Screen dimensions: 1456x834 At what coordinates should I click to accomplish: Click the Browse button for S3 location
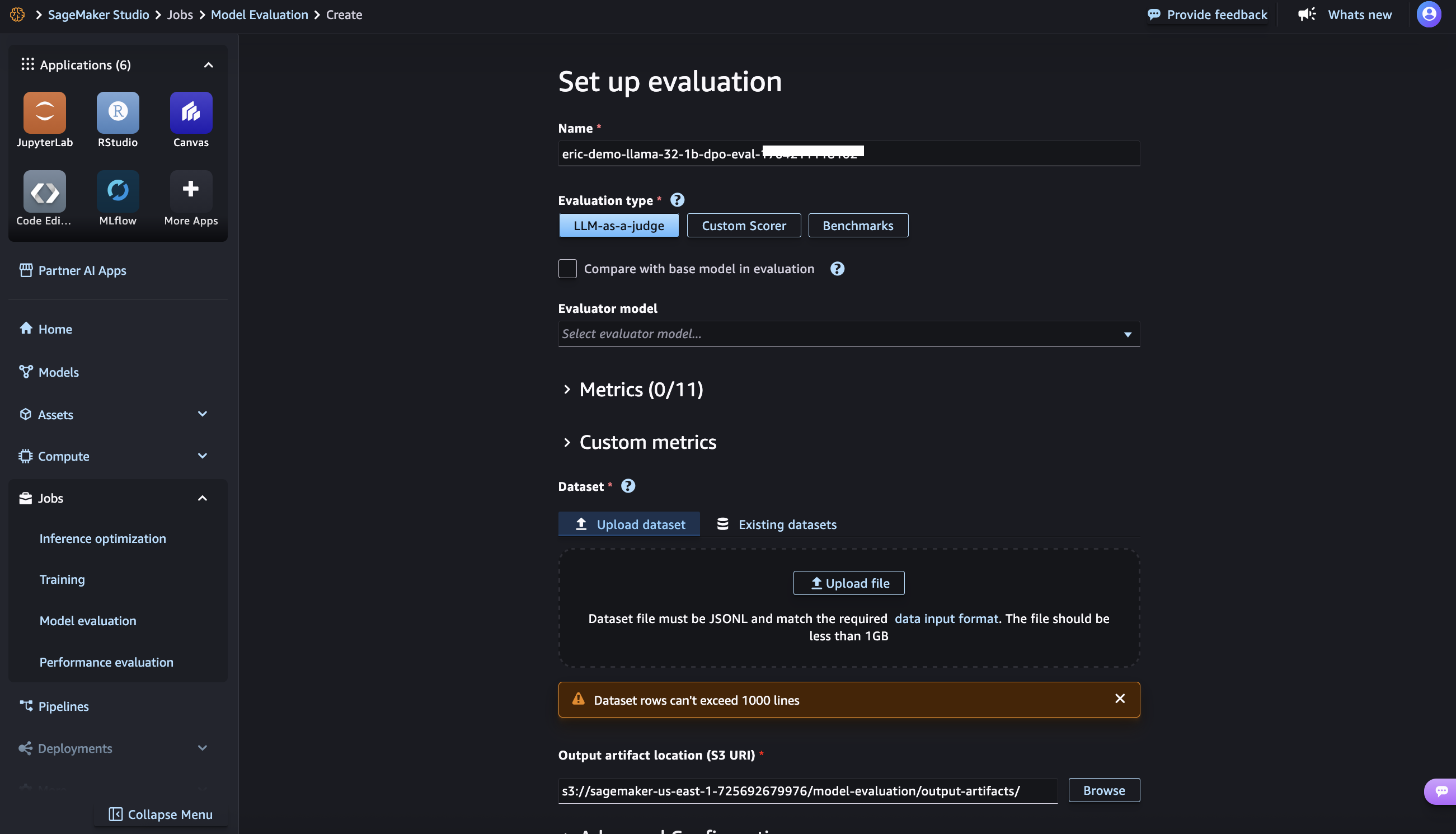click(x=1104, y=790)
